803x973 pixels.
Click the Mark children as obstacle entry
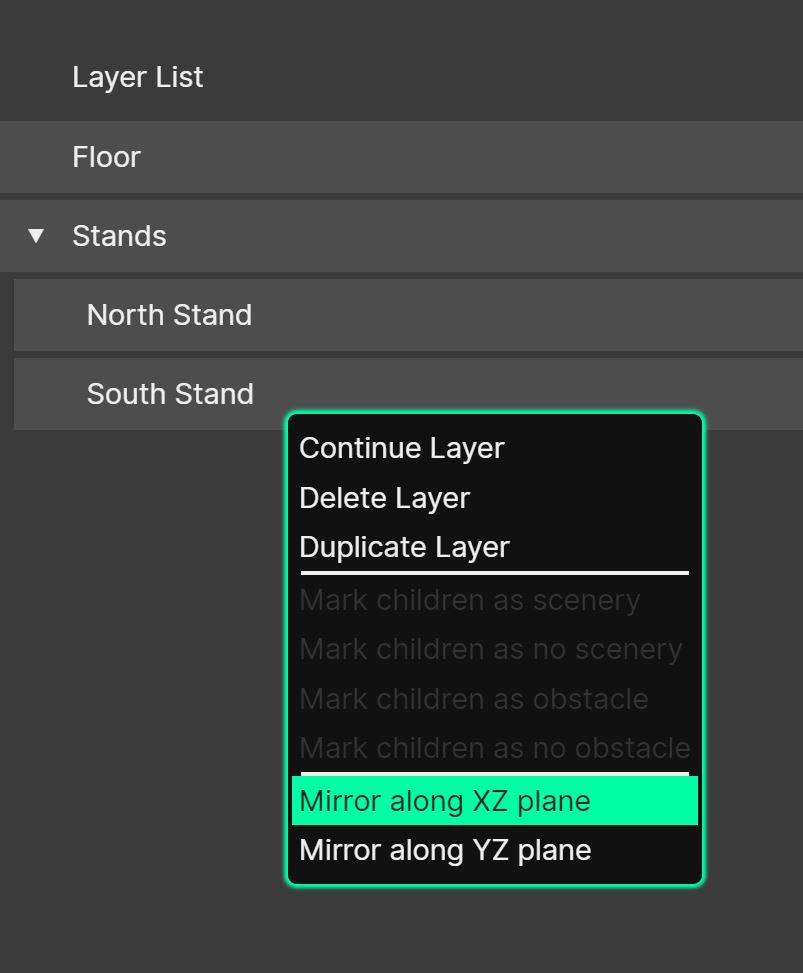pos(474,699)
